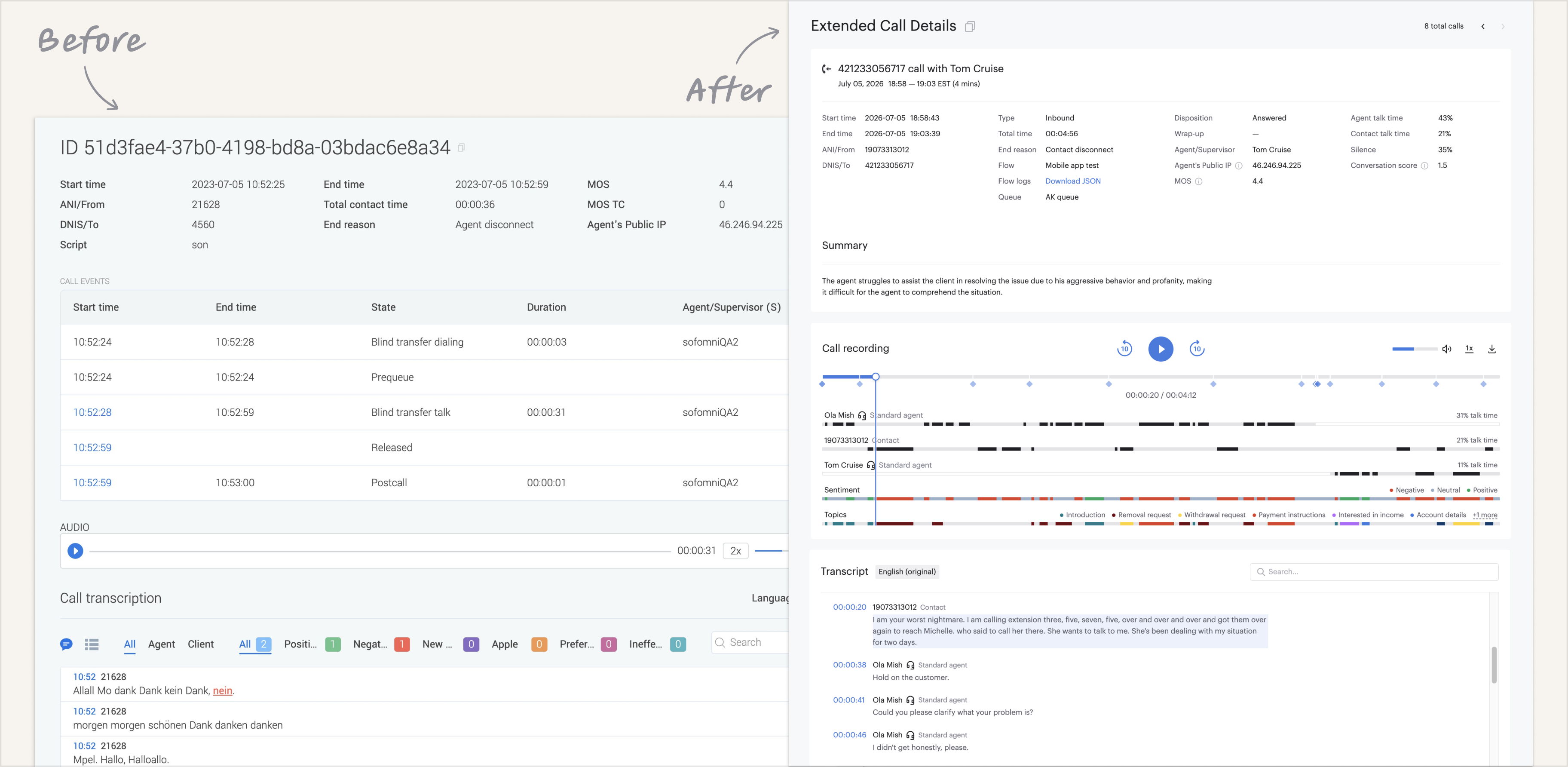The width and height of the screenshot is (1568, 767).
Task: Jump to call event 10:52:28
Action: (x=92, y=412)
